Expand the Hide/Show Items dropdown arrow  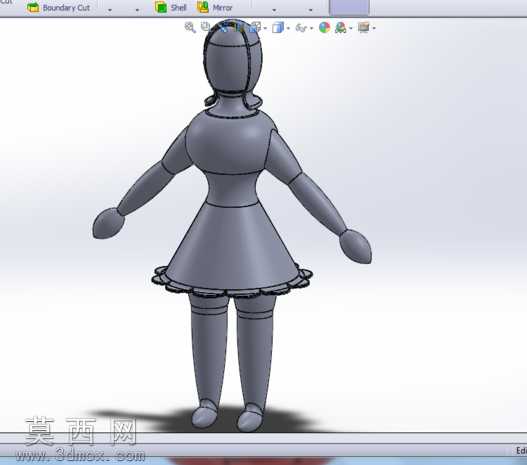[312, 29]
